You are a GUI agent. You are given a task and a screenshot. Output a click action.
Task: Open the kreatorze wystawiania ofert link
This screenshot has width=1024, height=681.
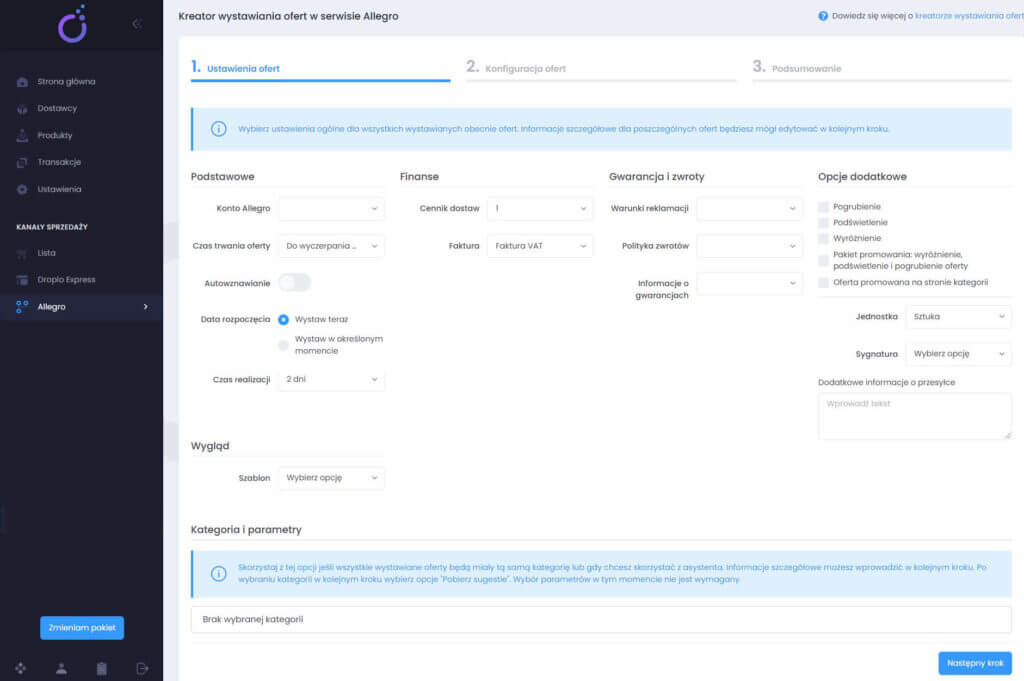[969, 16]
